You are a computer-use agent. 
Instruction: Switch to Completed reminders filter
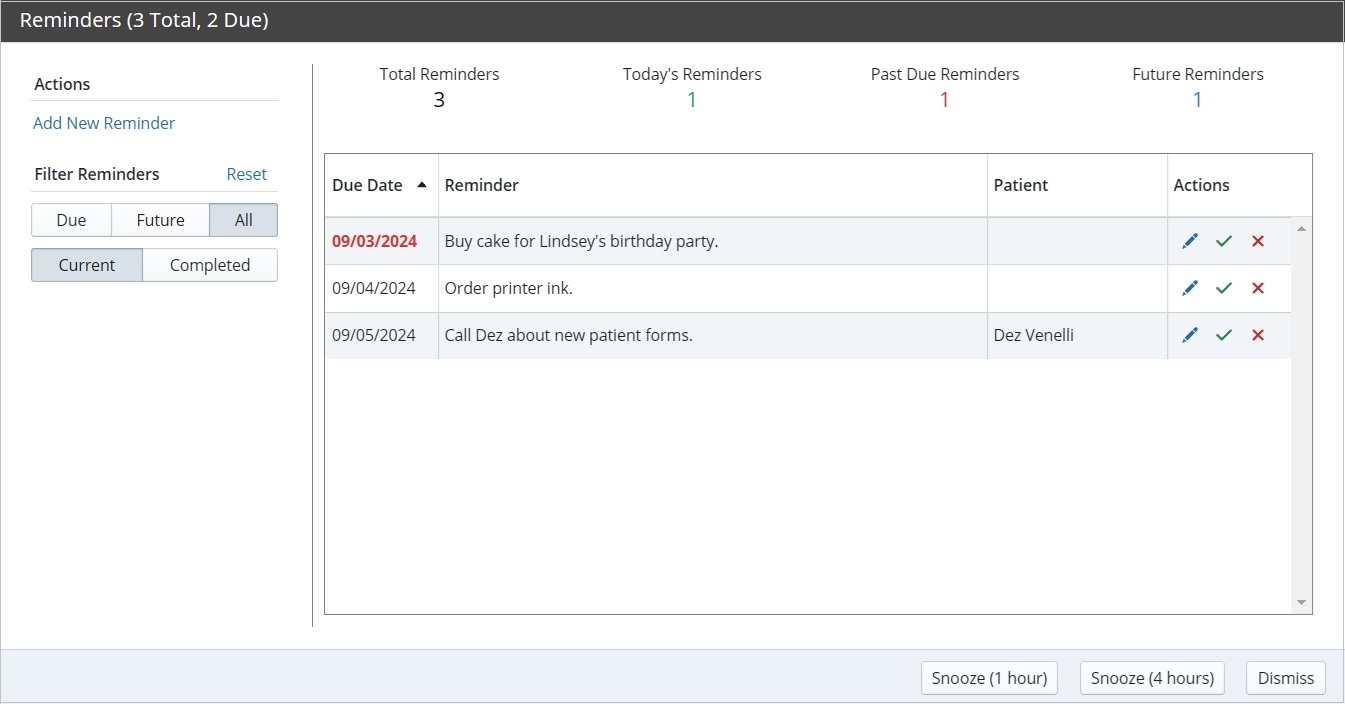tap(210, 265)
